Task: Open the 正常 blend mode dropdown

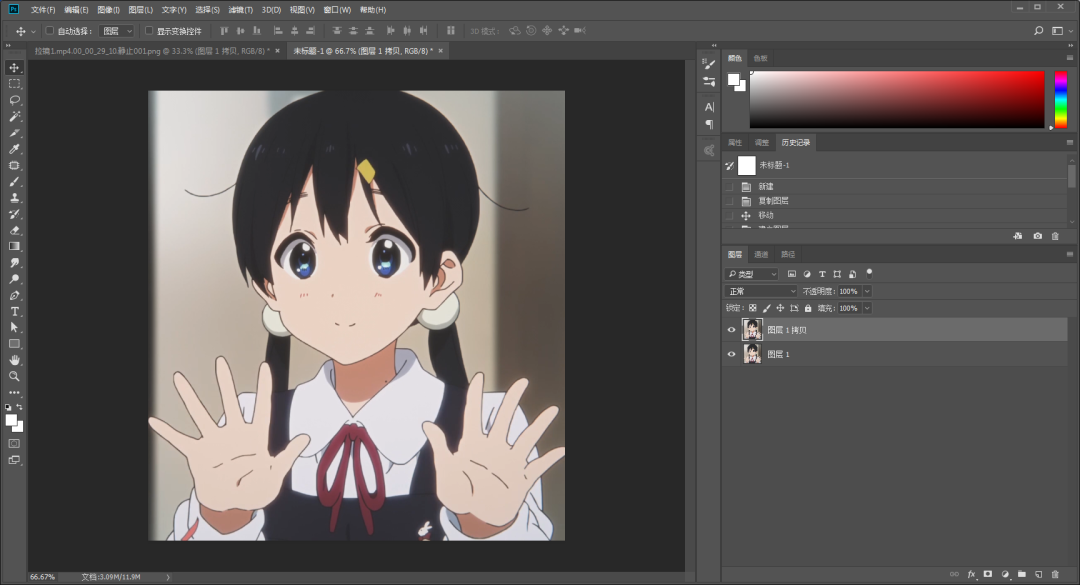Action: (761, 291)
